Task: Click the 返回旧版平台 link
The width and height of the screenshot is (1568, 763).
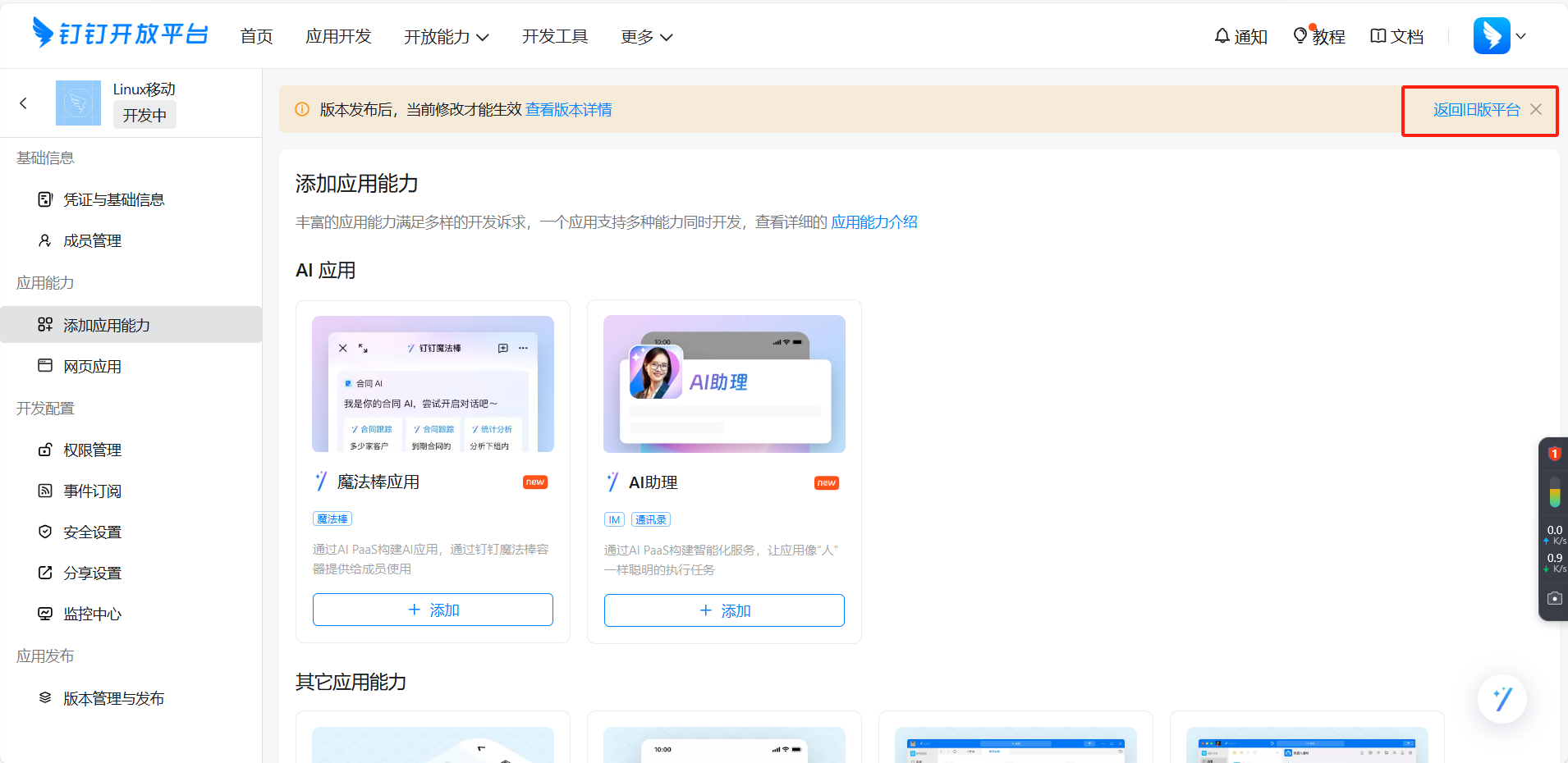Action: tap(1476, 110)
